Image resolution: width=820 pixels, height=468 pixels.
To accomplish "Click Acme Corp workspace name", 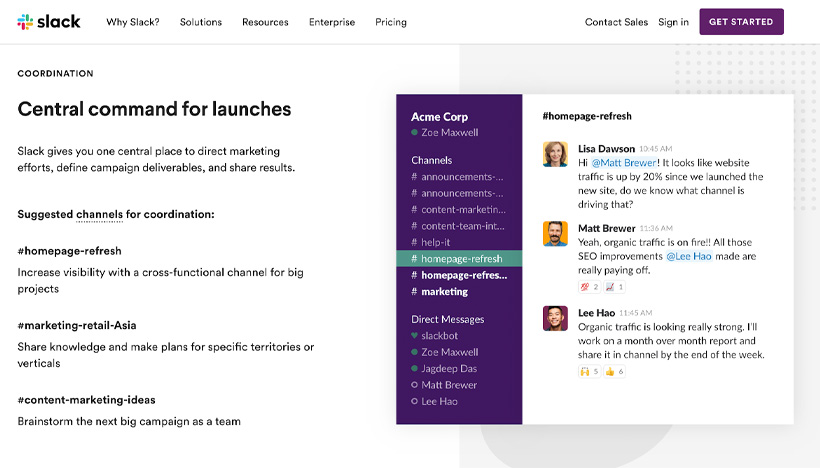I will click(x=439, y=117).
